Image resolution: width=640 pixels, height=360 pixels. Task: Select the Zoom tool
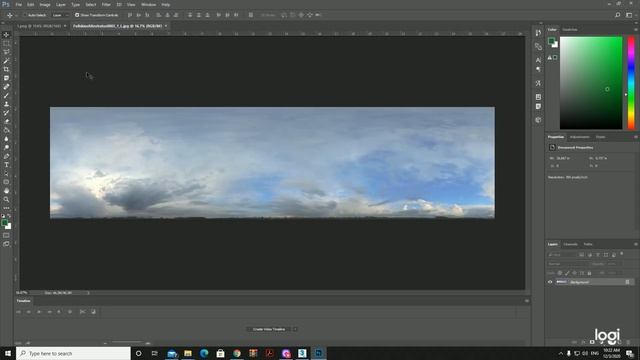click(6, 200)
